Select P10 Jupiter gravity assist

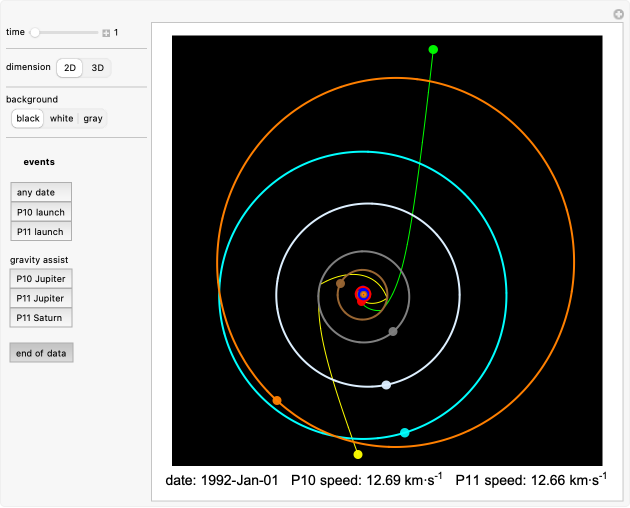click(40, 279)
